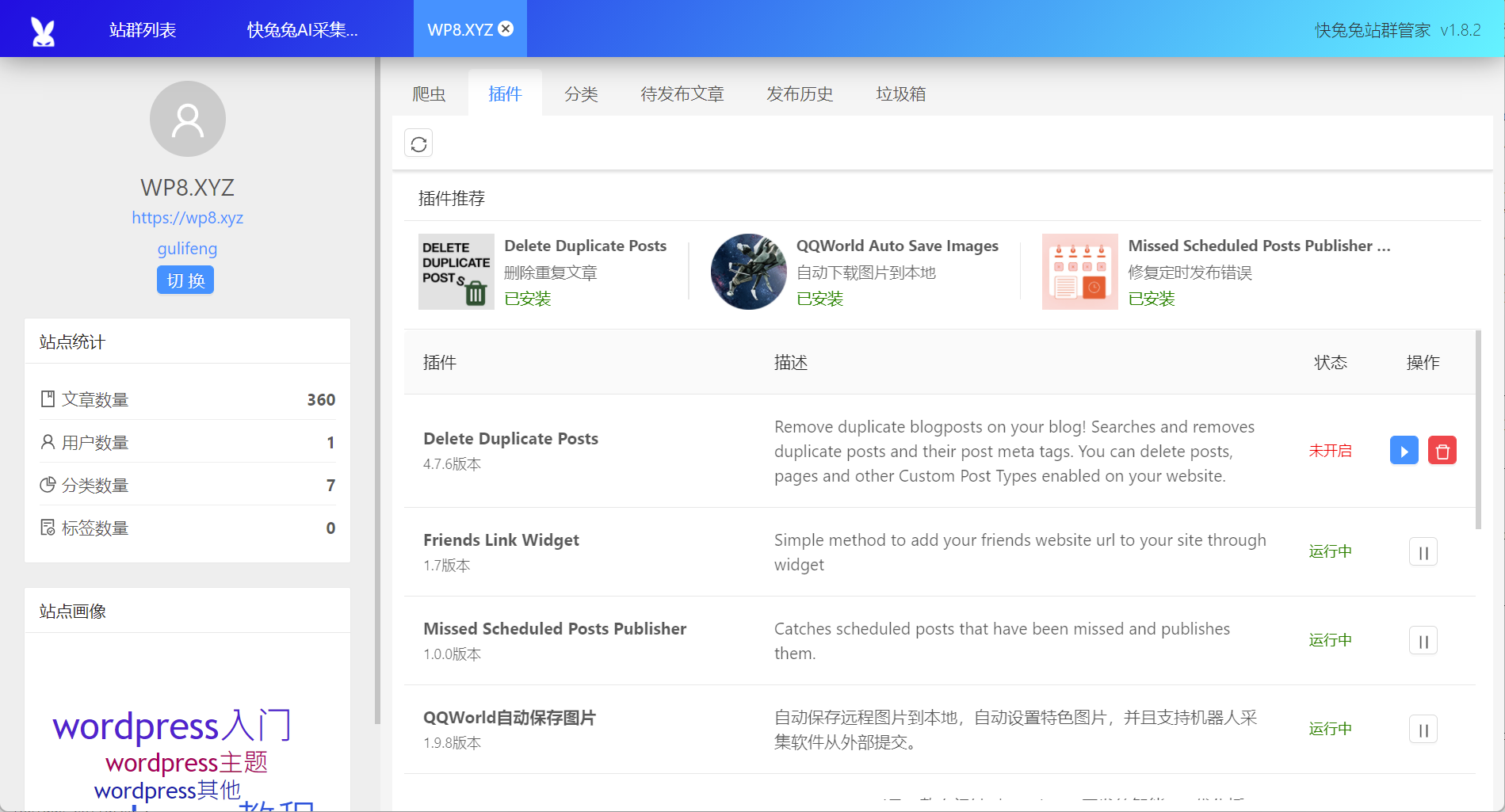Click 已安装 under Delete Duplicate Posts
Viewport: 1505px width, 812px height.
(528, 299)
